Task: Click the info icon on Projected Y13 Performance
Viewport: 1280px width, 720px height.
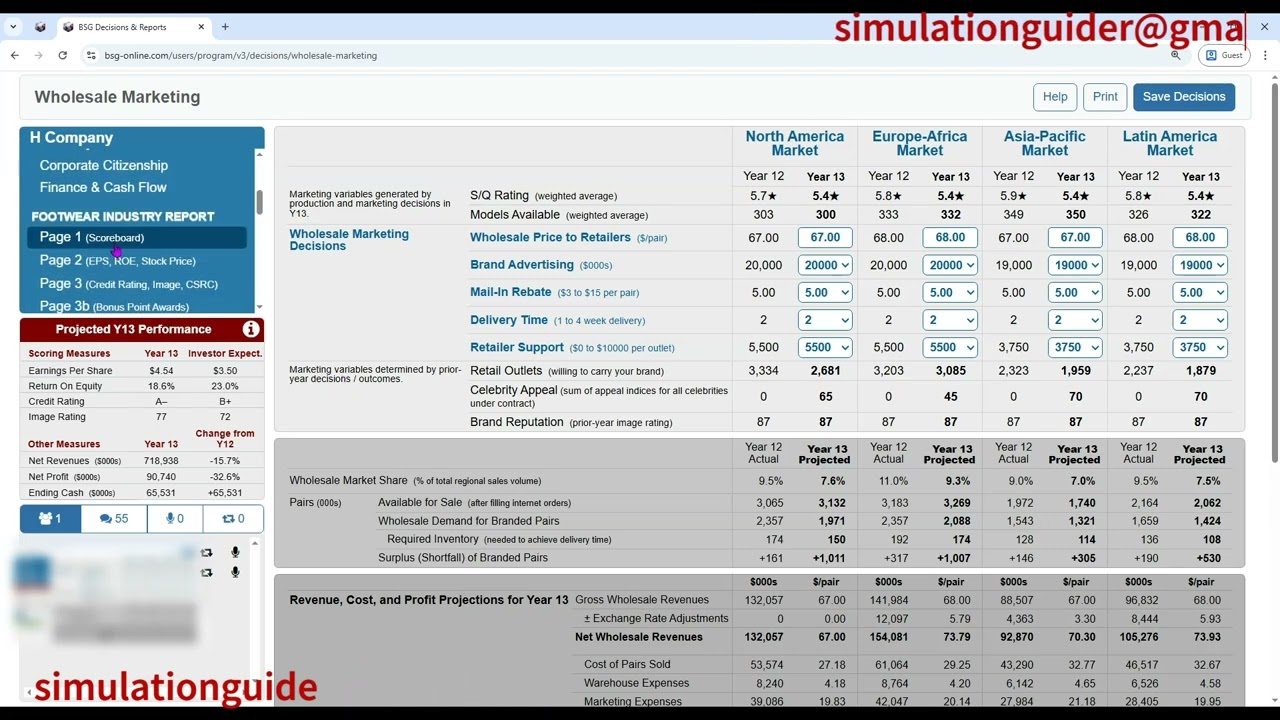Action: pyautogui.click(x=251, y=329)
